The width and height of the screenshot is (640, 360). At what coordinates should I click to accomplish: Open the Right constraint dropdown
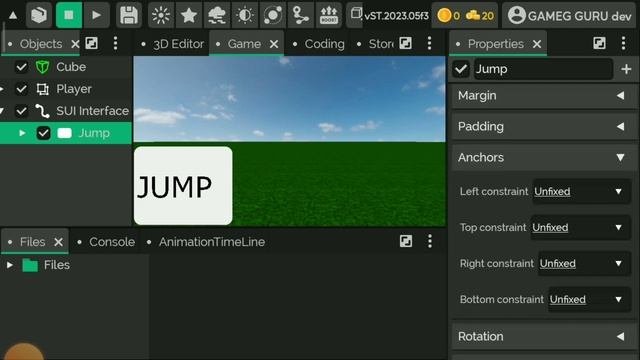coord(584,263)
